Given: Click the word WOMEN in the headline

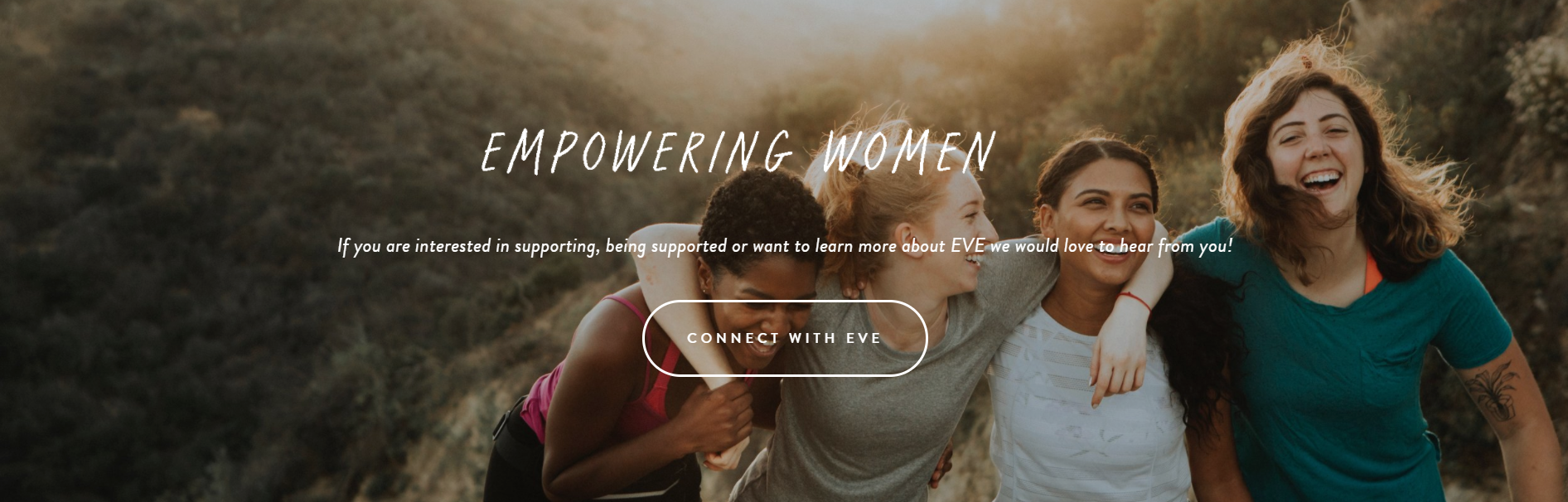Looking at the screenshot, I should pyautogui.click(x=908, y=152).
